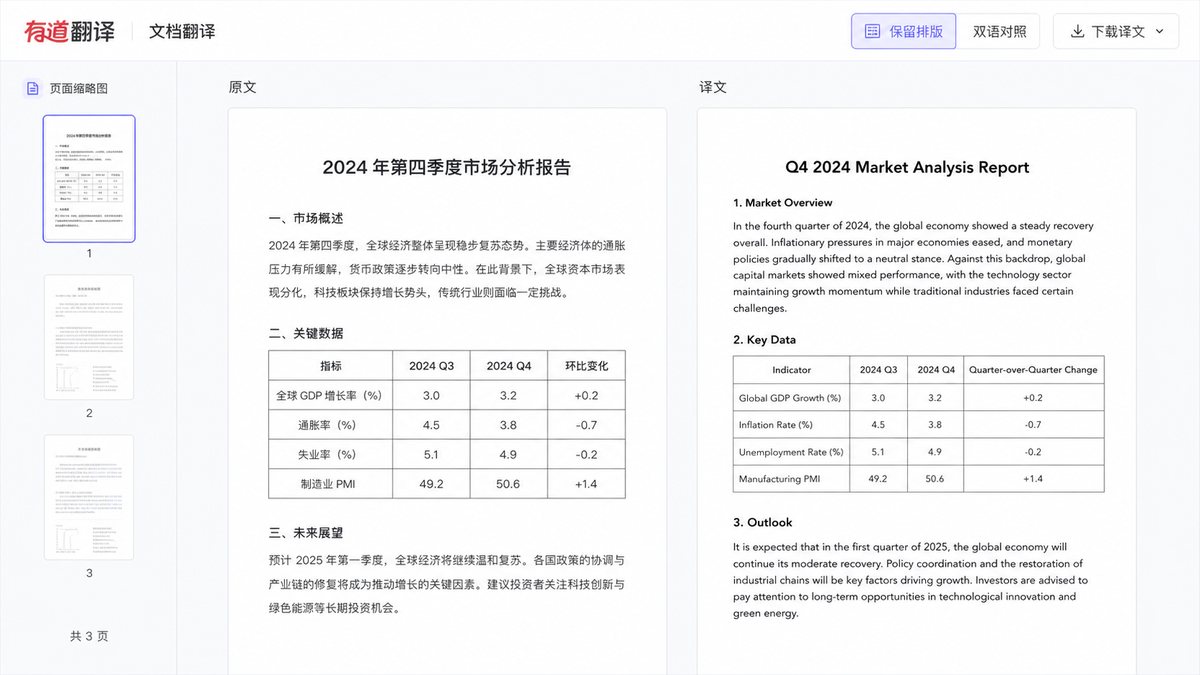The image size is (1200, 675).
Task: Click the Quarter-over-Quarter Change header
Action: 1034,370
